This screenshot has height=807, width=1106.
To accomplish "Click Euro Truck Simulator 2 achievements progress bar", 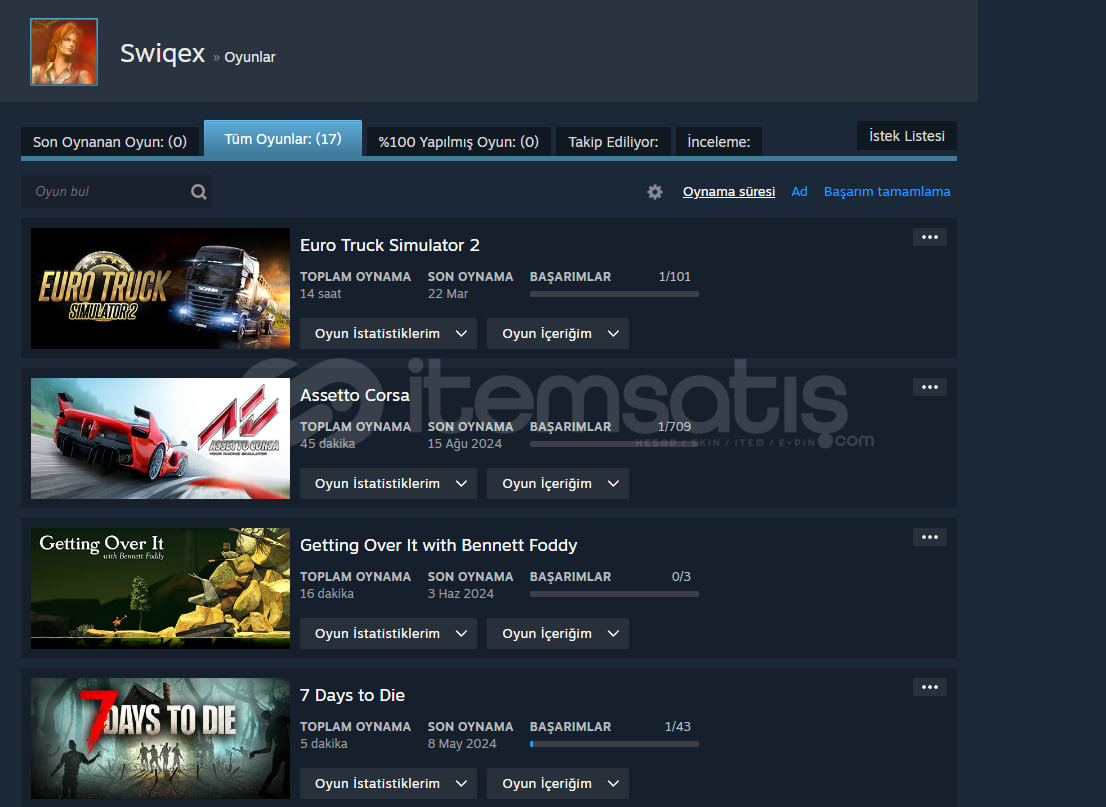I will pos(614,294).
